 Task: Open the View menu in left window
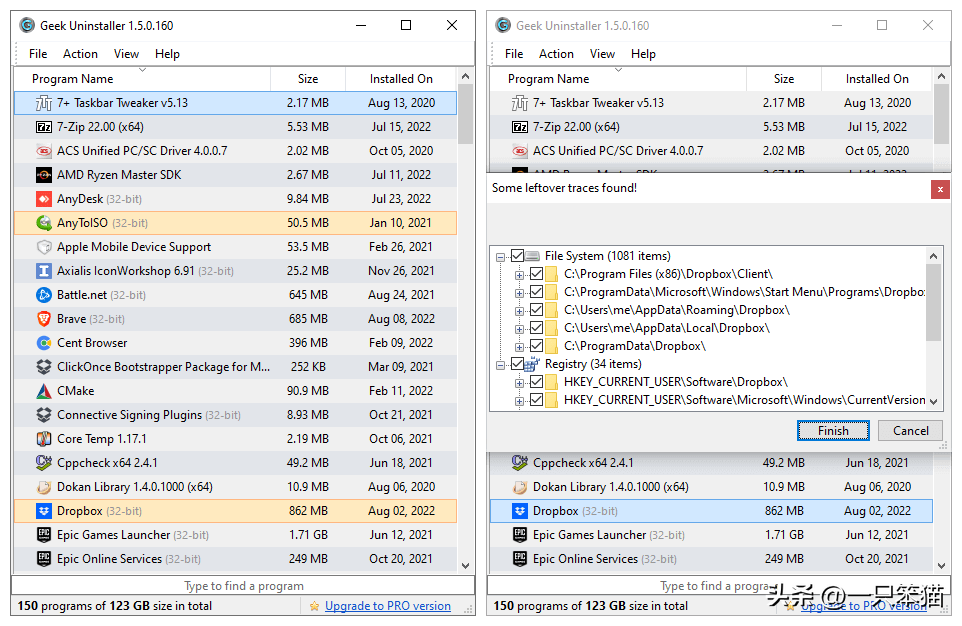pyautogui.click(x=126, y=54)
